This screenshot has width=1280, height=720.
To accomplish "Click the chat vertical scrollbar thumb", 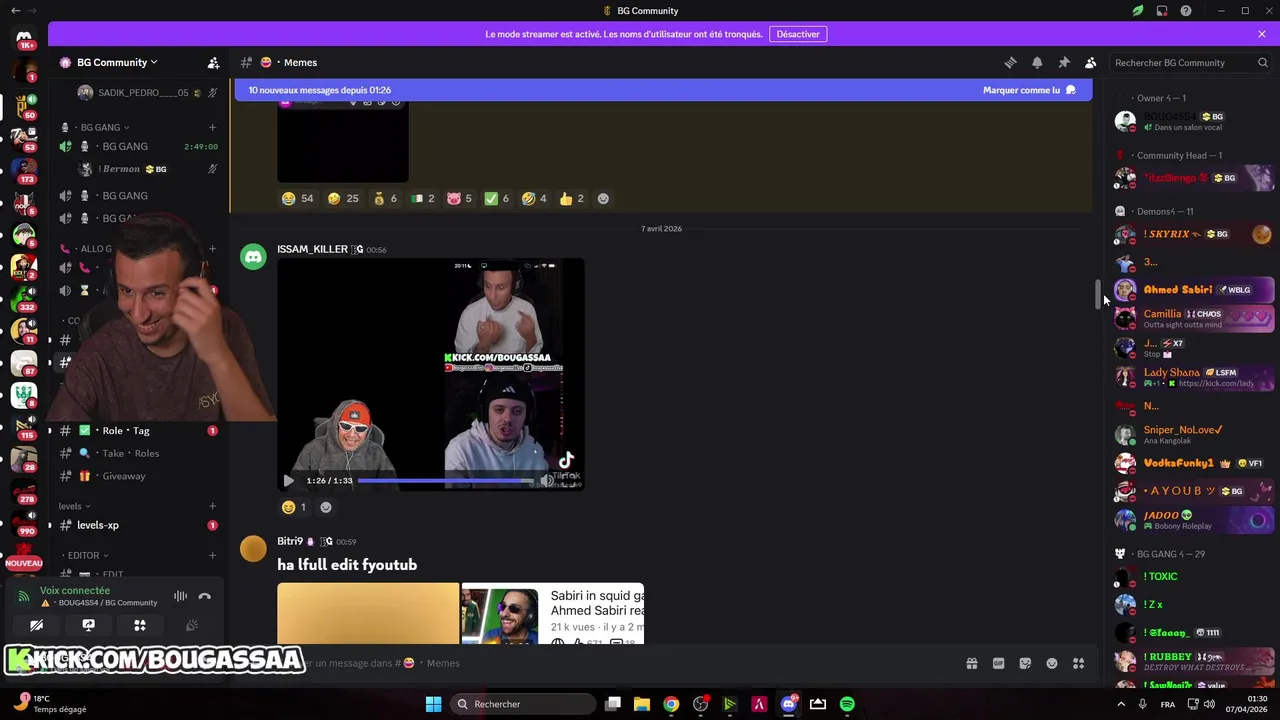I will click(x=1097, y=294).
